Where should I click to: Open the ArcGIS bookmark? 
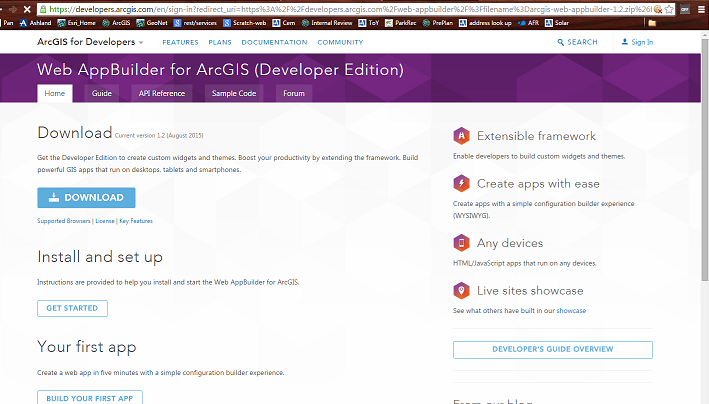[x=116, y=23]
